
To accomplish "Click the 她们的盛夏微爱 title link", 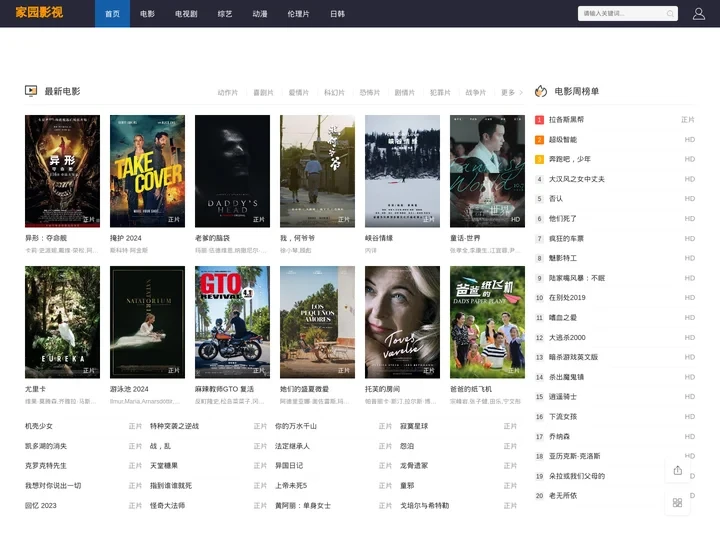I will coord(304,389).
